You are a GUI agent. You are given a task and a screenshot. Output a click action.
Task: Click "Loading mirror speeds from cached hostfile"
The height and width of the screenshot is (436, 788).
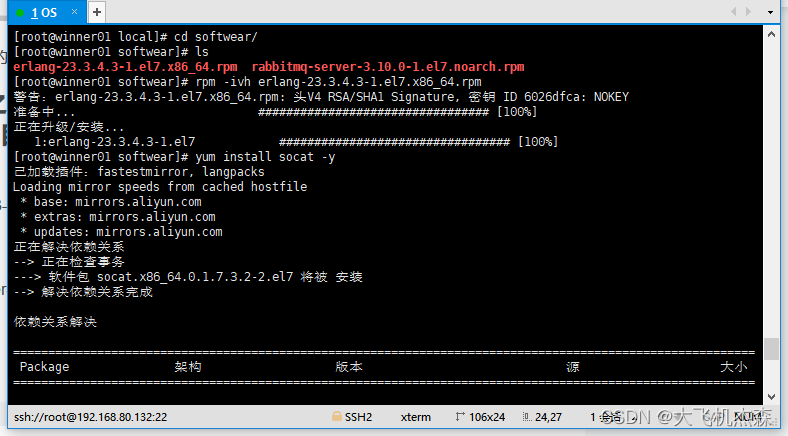(x=160, y=187)
